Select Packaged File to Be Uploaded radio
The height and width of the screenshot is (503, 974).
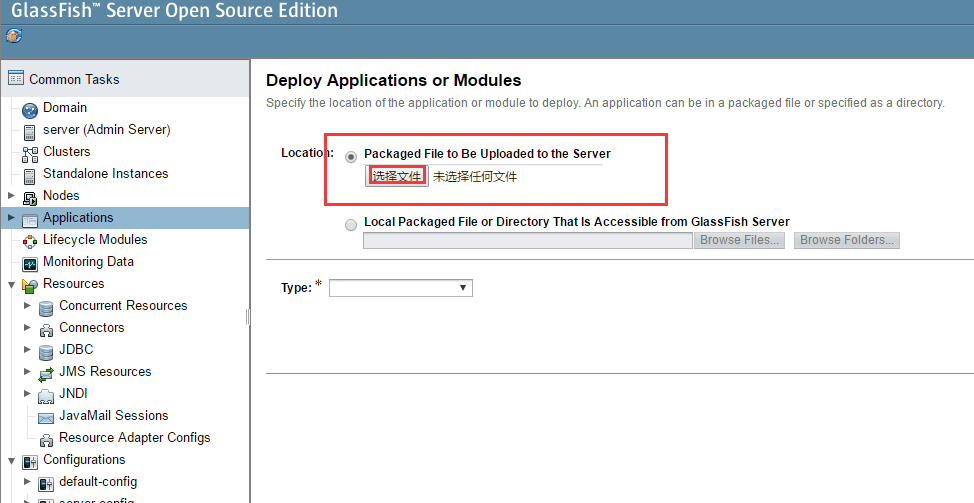pyautogui.click(x=351, y=156)
